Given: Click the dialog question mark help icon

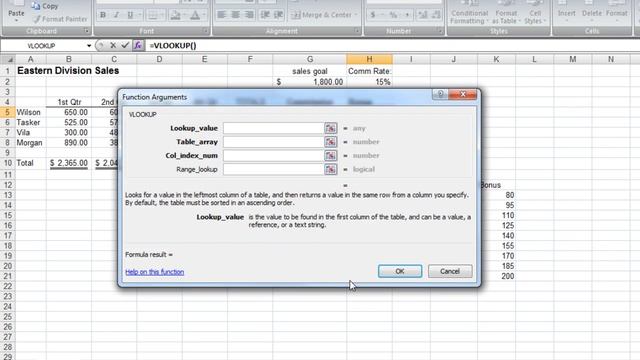Looking at the screenshot, I should 440,94.
